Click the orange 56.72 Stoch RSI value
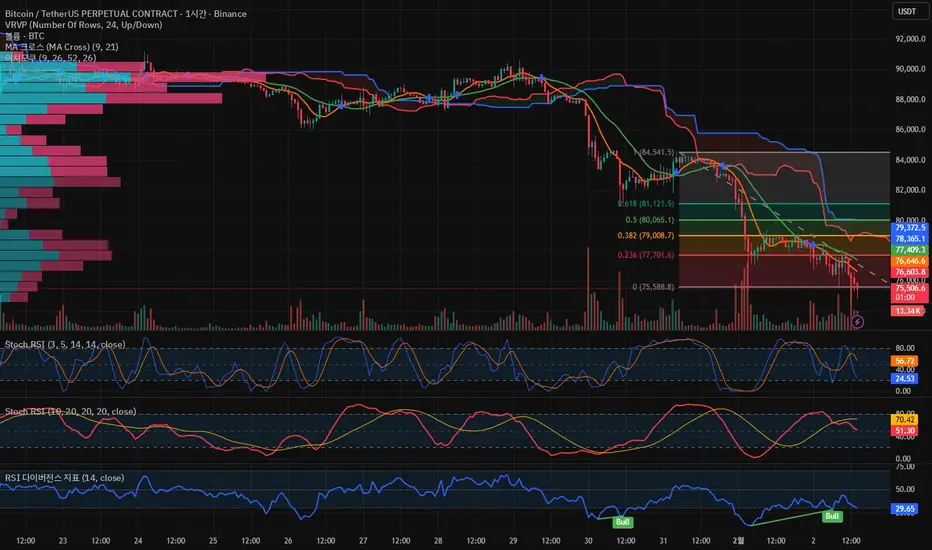This screenshot has width=932, height=550. pyautogui.click(x=904, y=361)
